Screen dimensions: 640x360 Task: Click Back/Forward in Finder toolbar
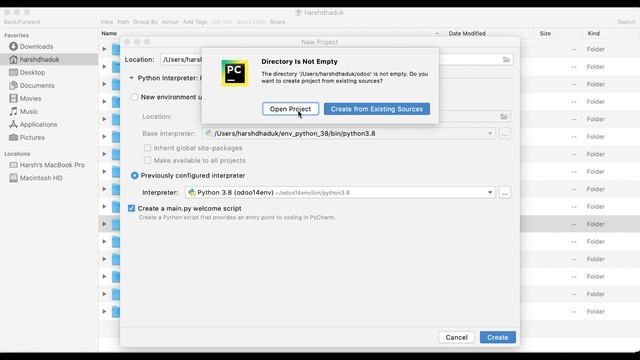(22, 22)
